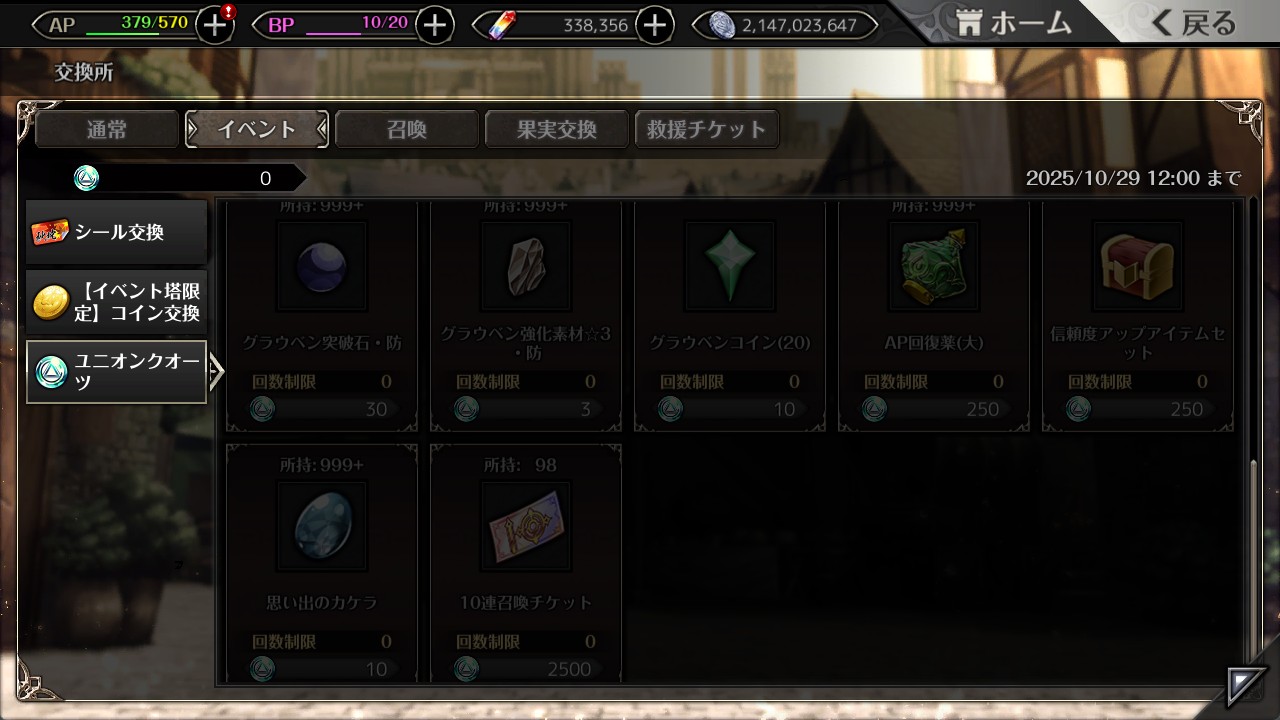Switch to the 通常 tab
This screenshot has width=1280, height=720.
(107, 129)
